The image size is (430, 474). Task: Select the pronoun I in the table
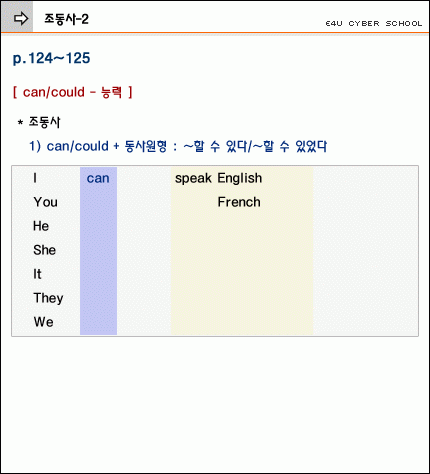[x=35, y=178]
